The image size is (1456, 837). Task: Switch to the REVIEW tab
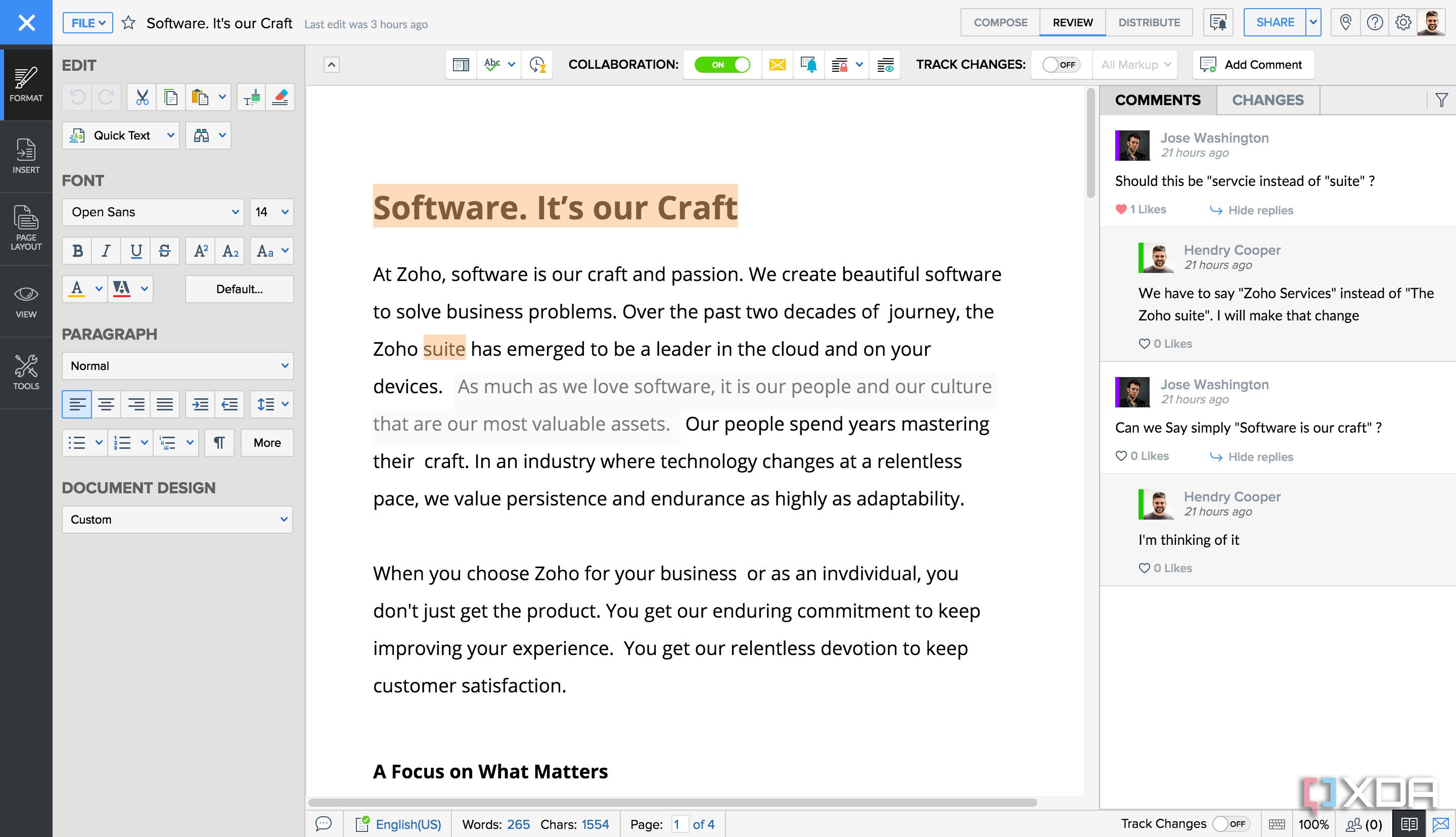point(1073,22)
